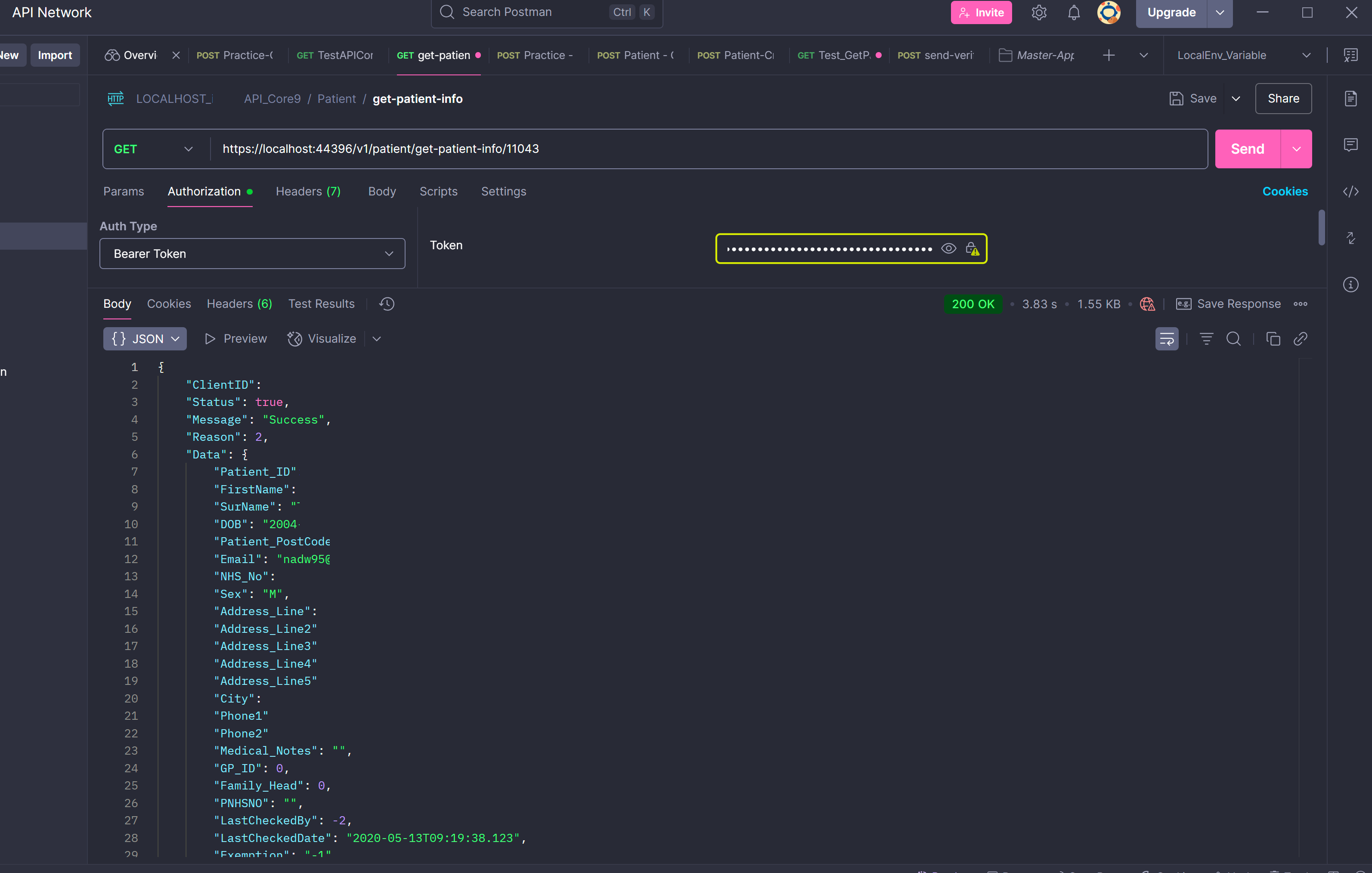Copy link to response icon
This screenshot has width=1372, height=873.
1300,338
